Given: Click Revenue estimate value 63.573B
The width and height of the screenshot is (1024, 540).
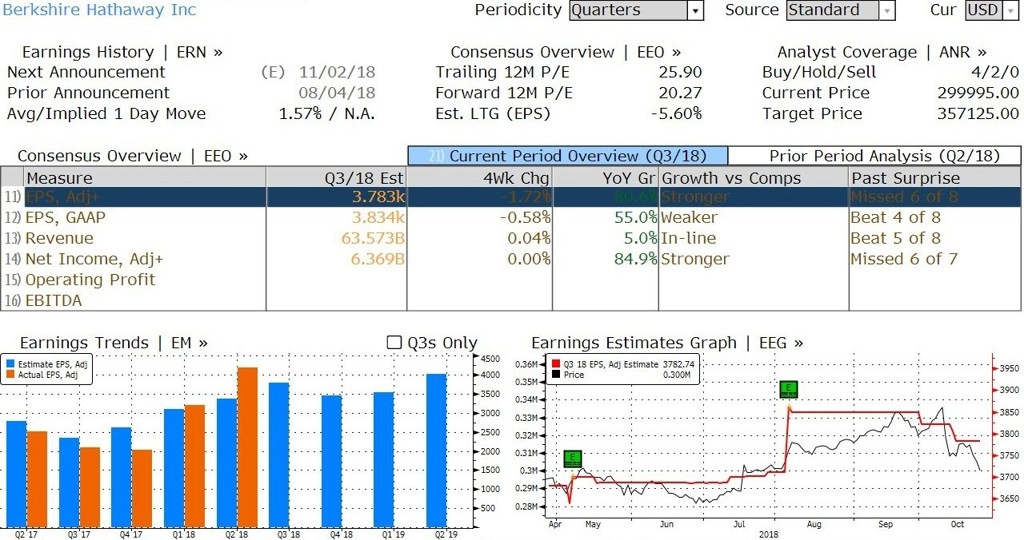Looking at the screenshot, I should pos(372,238).
